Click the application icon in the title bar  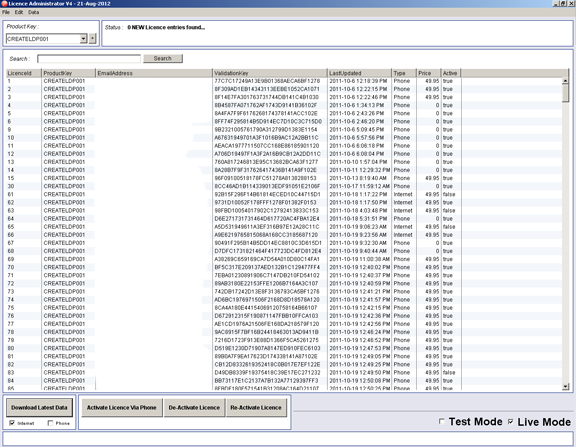point(4,3)
